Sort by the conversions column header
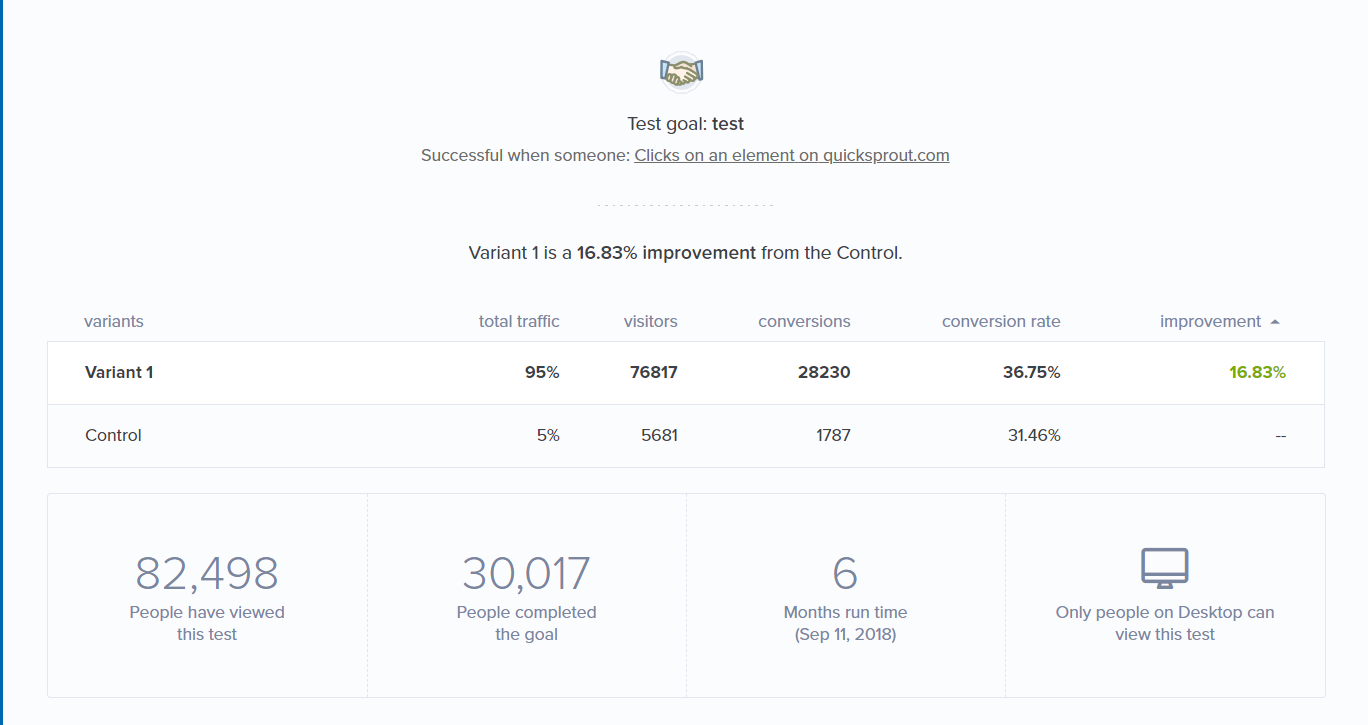The image size is (1368, 725). 804,321
